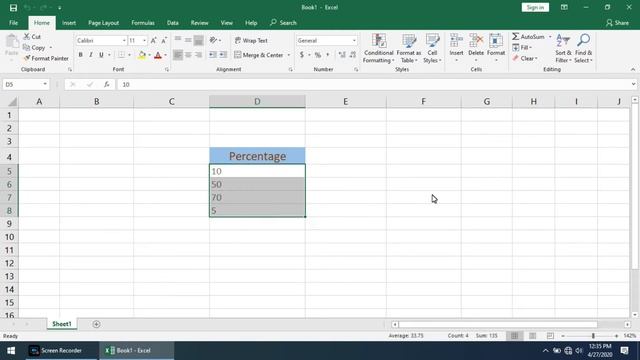Open Find & Select menu
This screenshot has height=360, width=640.
click(x=583, y=48)
